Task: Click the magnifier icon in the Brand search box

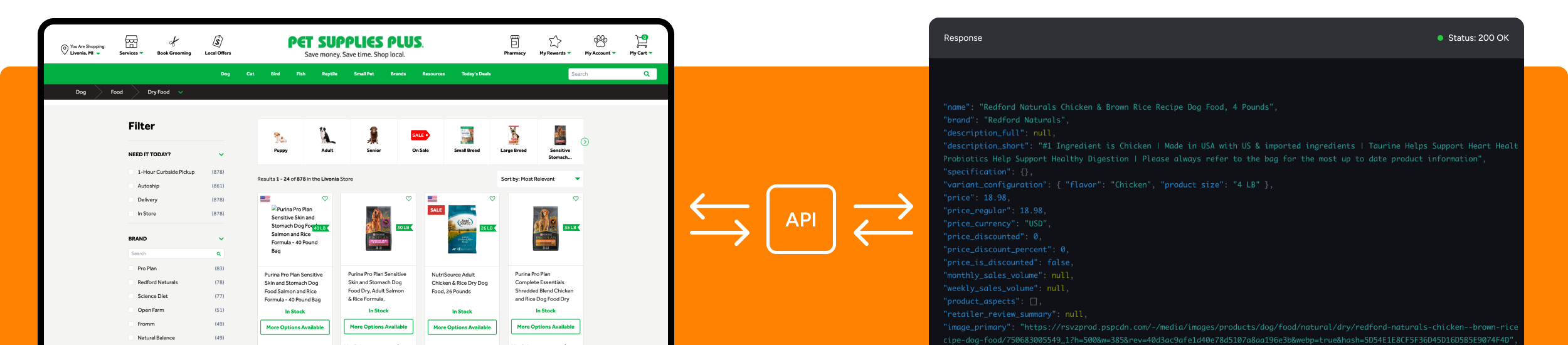Action: 218,254
